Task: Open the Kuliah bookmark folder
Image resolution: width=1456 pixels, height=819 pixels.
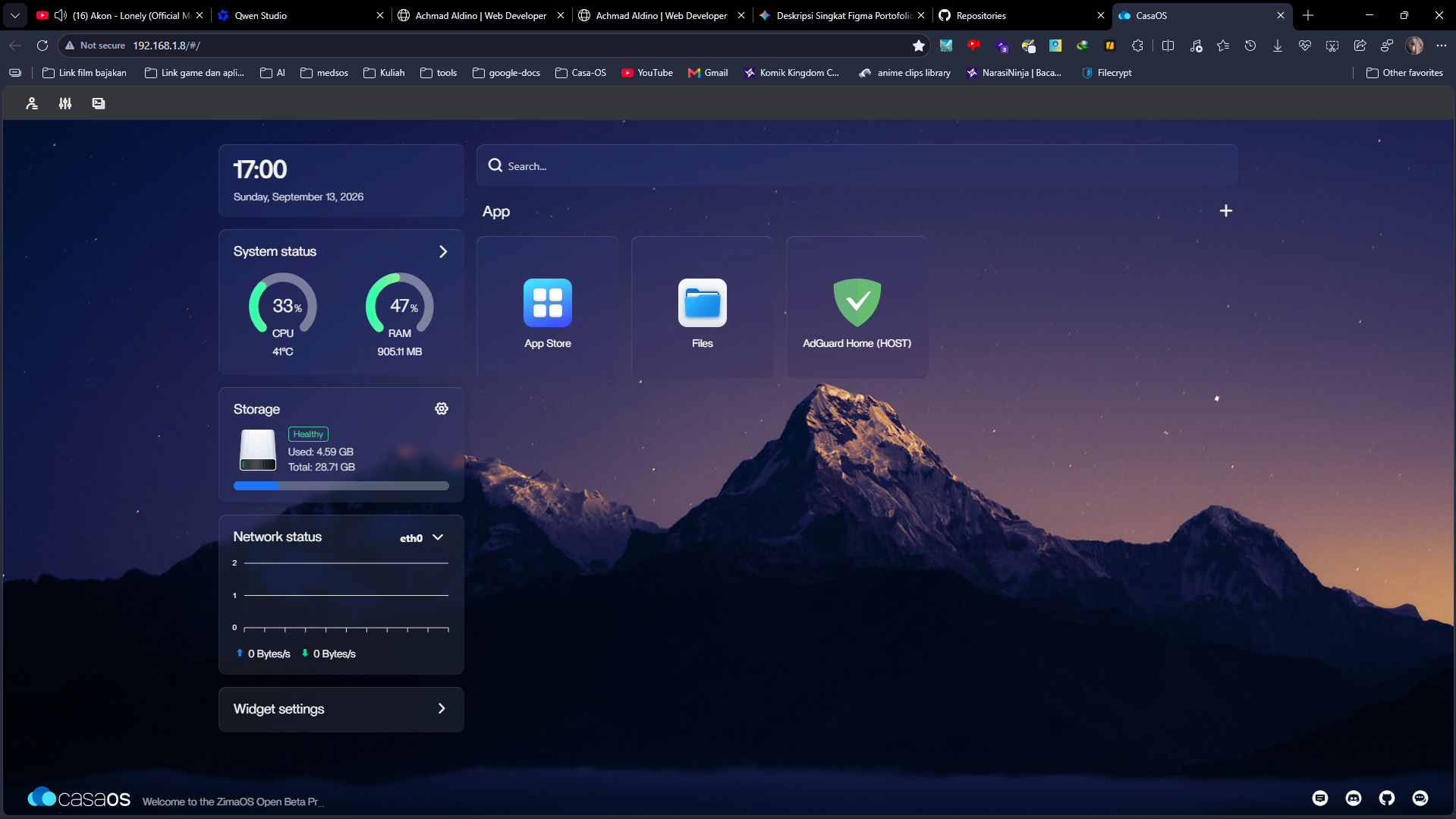Action: (x=385, y=73)
